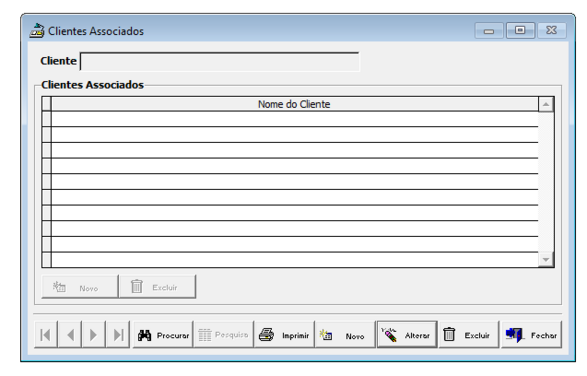587x376 pixels.
Task: Click Excluir under the associated clients grid
Action: click(x=158, y=287)
